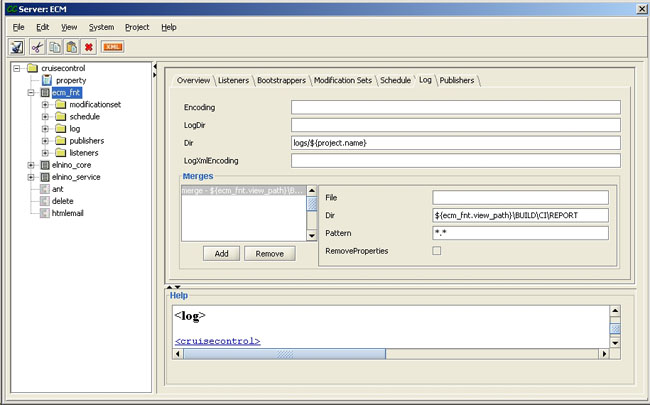This screenshot has width=650, height=405.
Task: Click the Add merge button
Action: coord(221,253)
